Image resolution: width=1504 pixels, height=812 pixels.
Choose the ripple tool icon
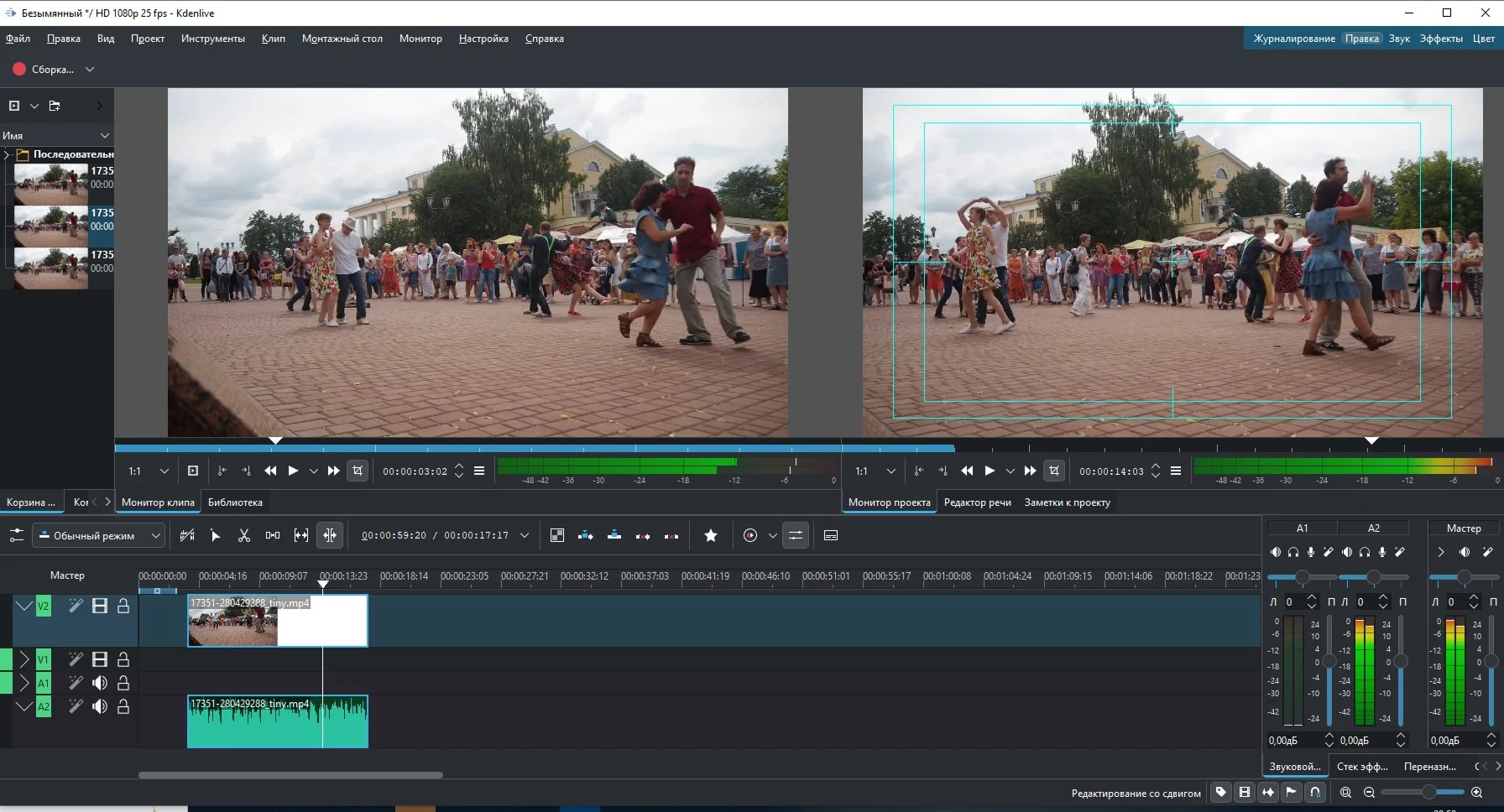pyautogui.click(x=330, y=535)
